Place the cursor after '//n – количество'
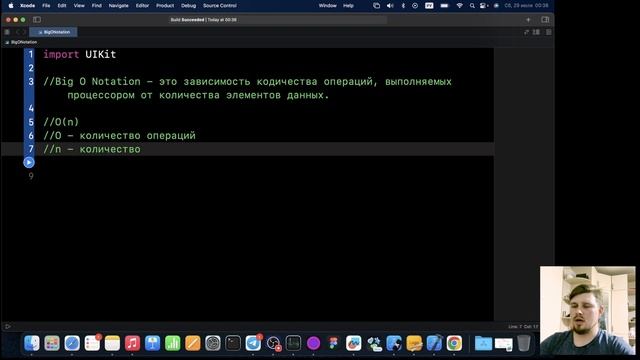 click(x=141, y=149)
